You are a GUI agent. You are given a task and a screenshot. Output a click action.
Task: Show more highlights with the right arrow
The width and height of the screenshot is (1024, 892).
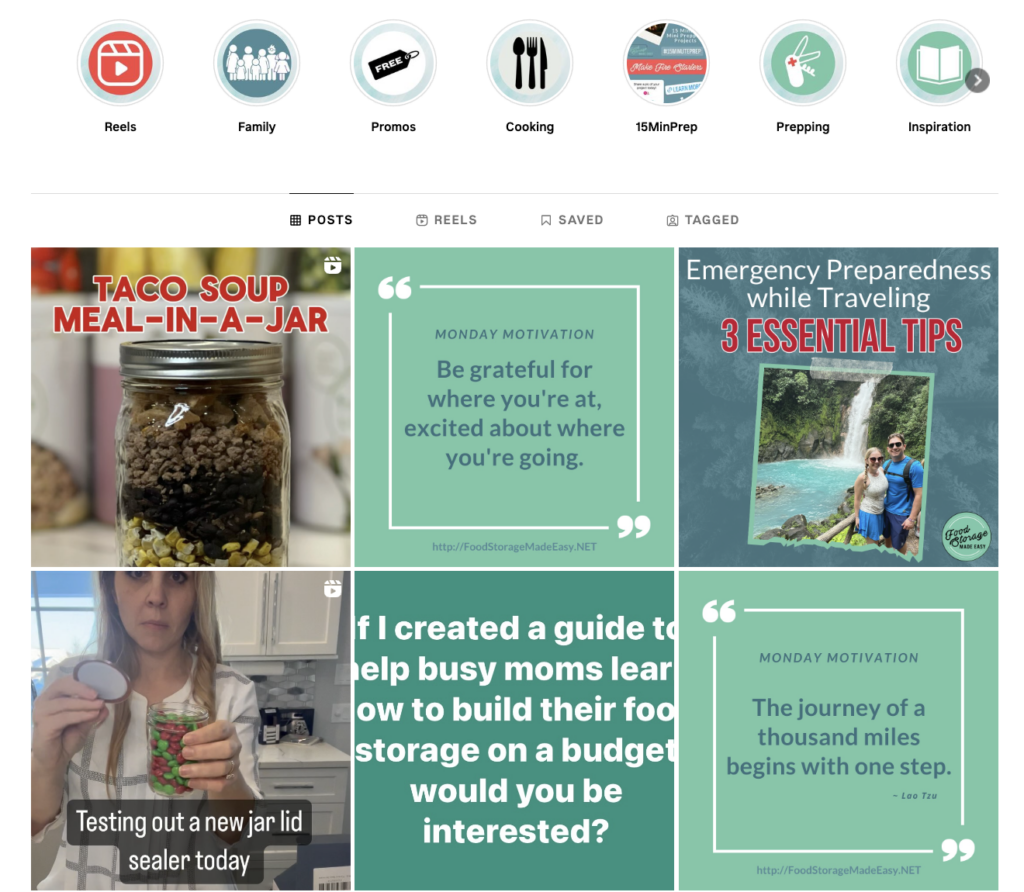click(x=978, y=81)
